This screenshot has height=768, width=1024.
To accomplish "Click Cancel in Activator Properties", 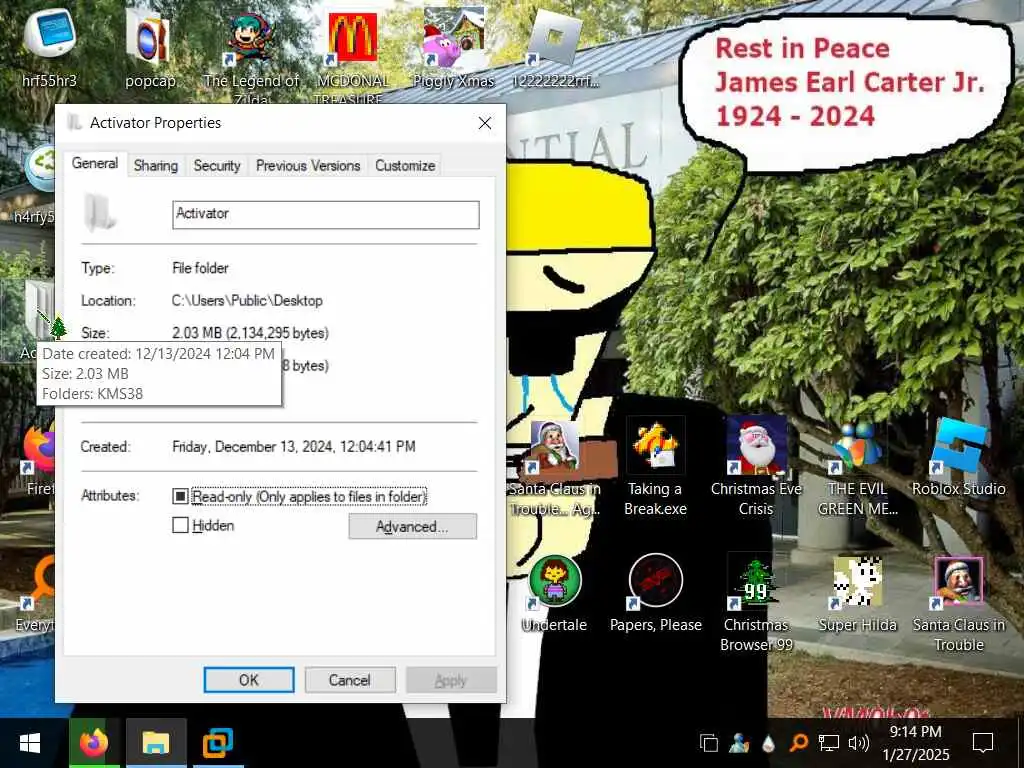I will 349,680.
